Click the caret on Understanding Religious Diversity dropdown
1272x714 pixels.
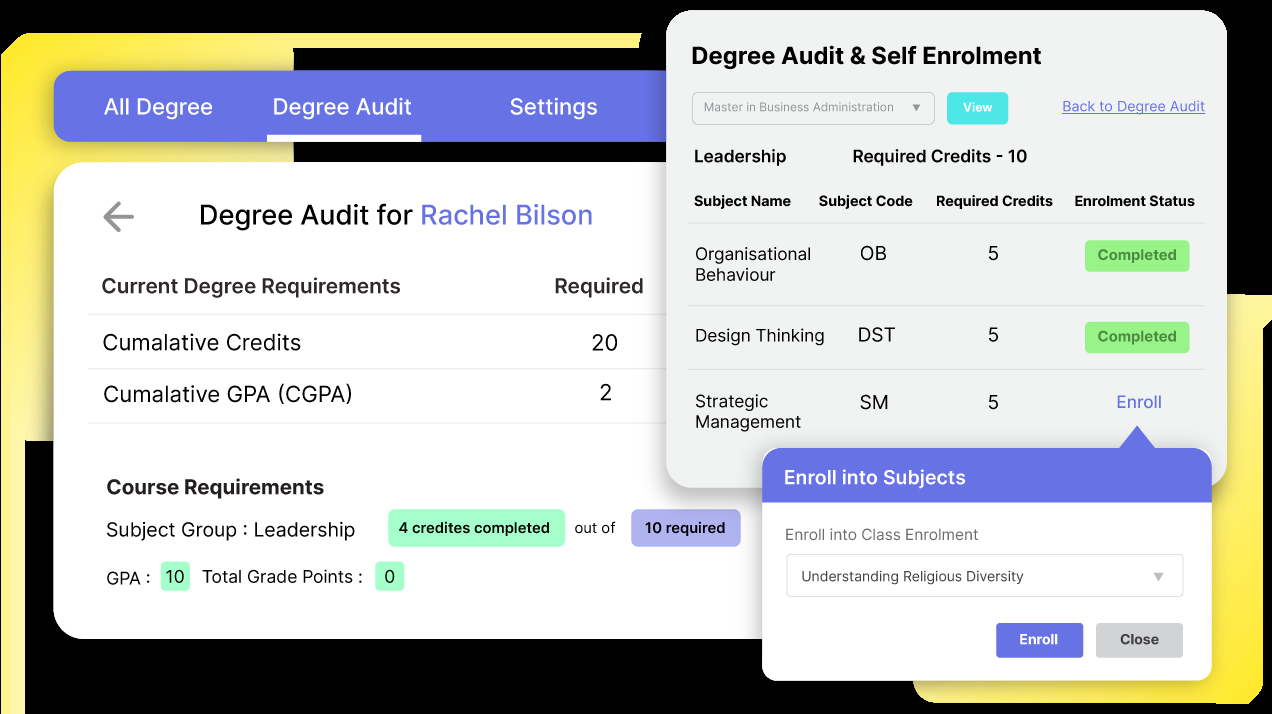1159,575
